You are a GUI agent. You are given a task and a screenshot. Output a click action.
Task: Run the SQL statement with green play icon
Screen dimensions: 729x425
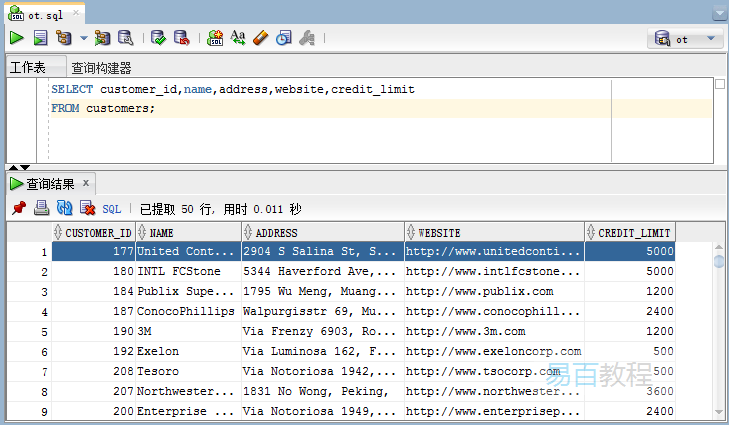(x=17, y=38)
